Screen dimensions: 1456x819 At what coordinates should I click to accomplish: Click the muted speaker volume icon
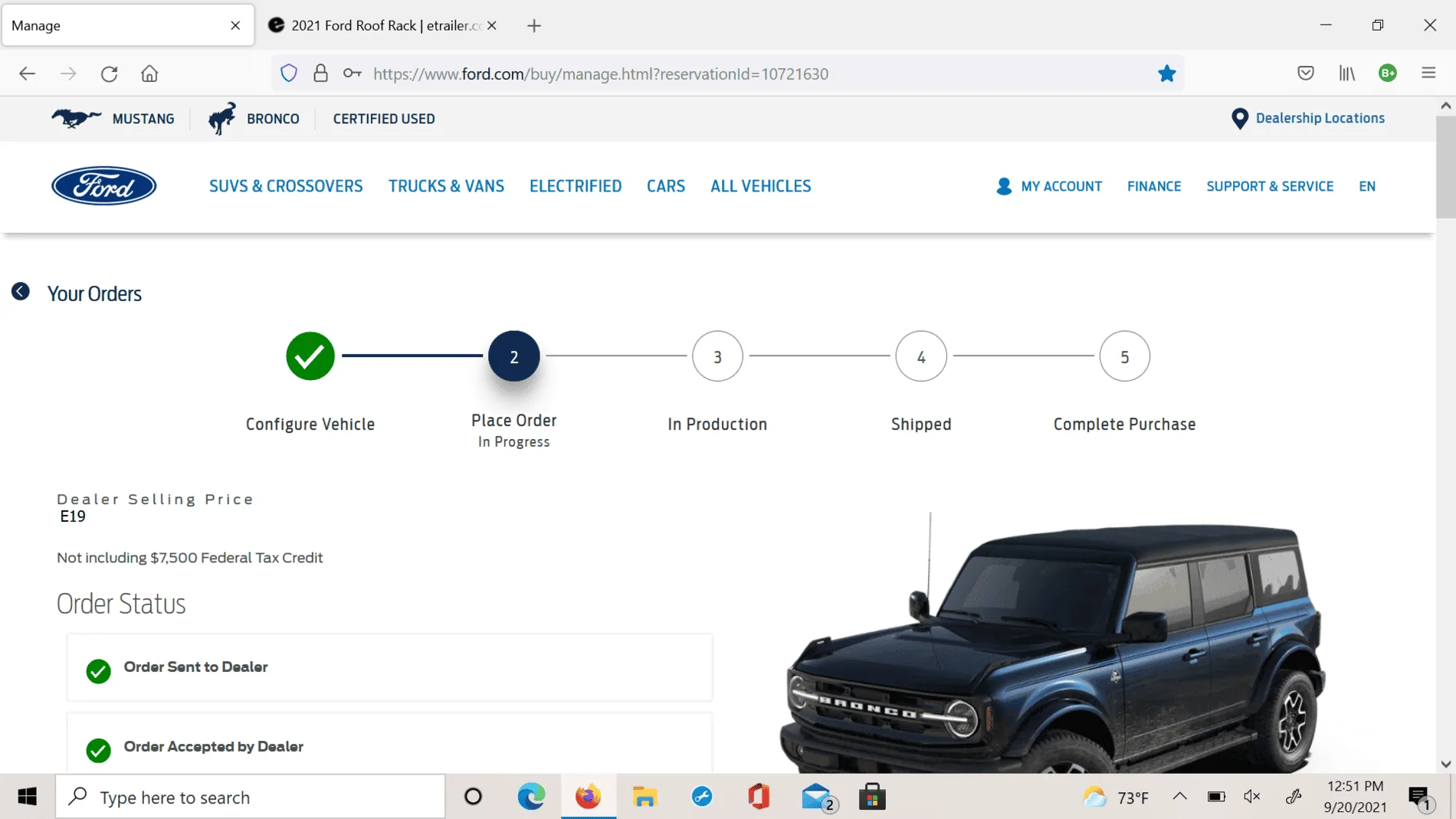click(1252, 797)
